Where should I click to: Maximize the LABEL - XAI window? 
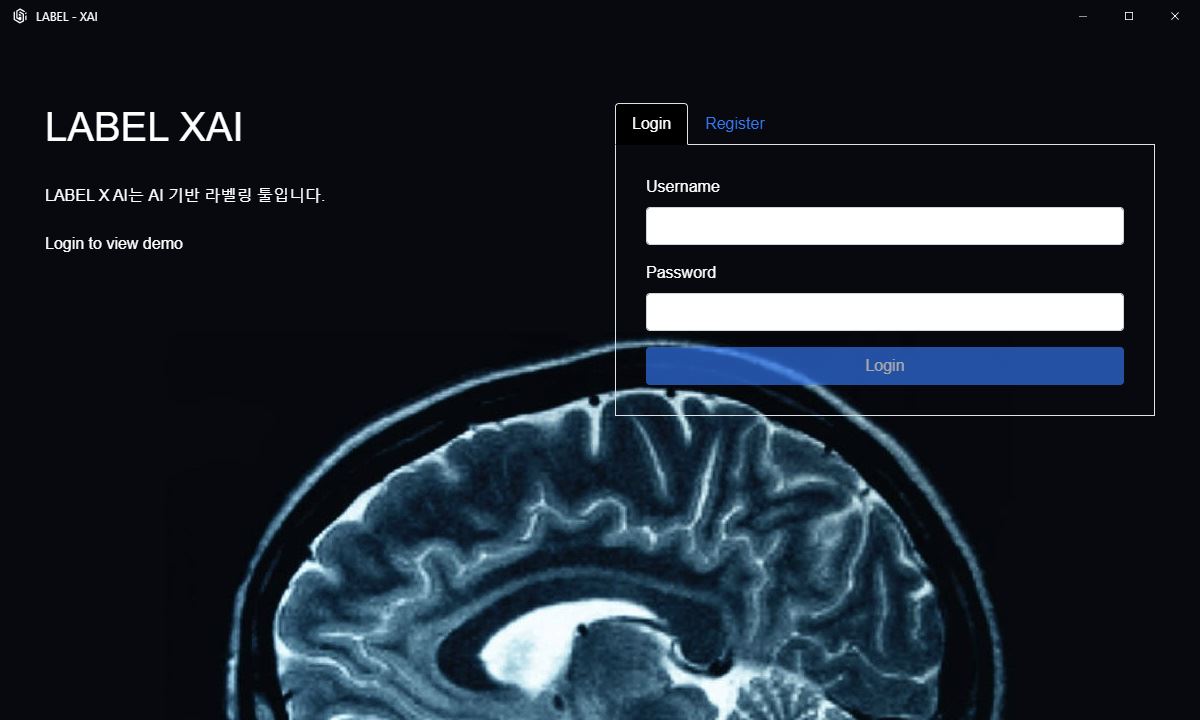1129,16
